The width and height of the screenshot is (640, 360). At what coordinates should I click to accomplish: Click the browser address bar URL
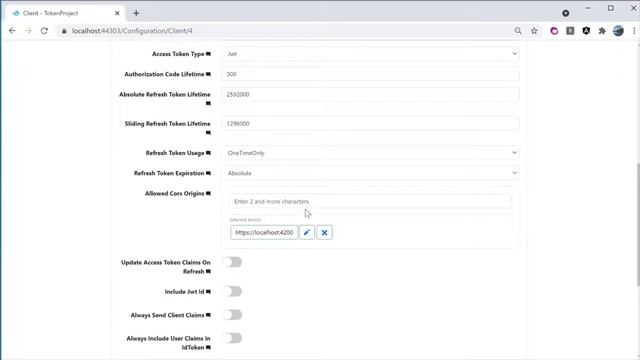click(132, 31)
